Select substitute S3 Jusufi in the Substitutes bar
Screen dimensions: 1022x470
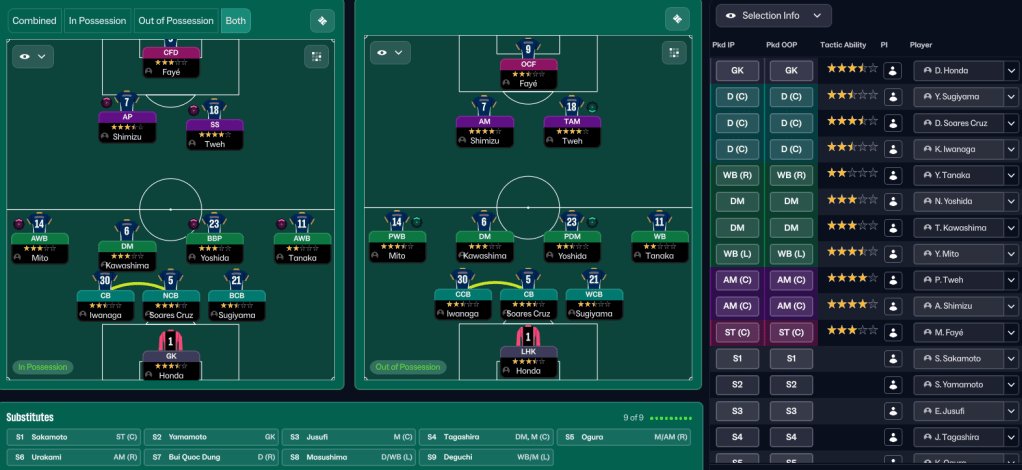click(348, 437)
